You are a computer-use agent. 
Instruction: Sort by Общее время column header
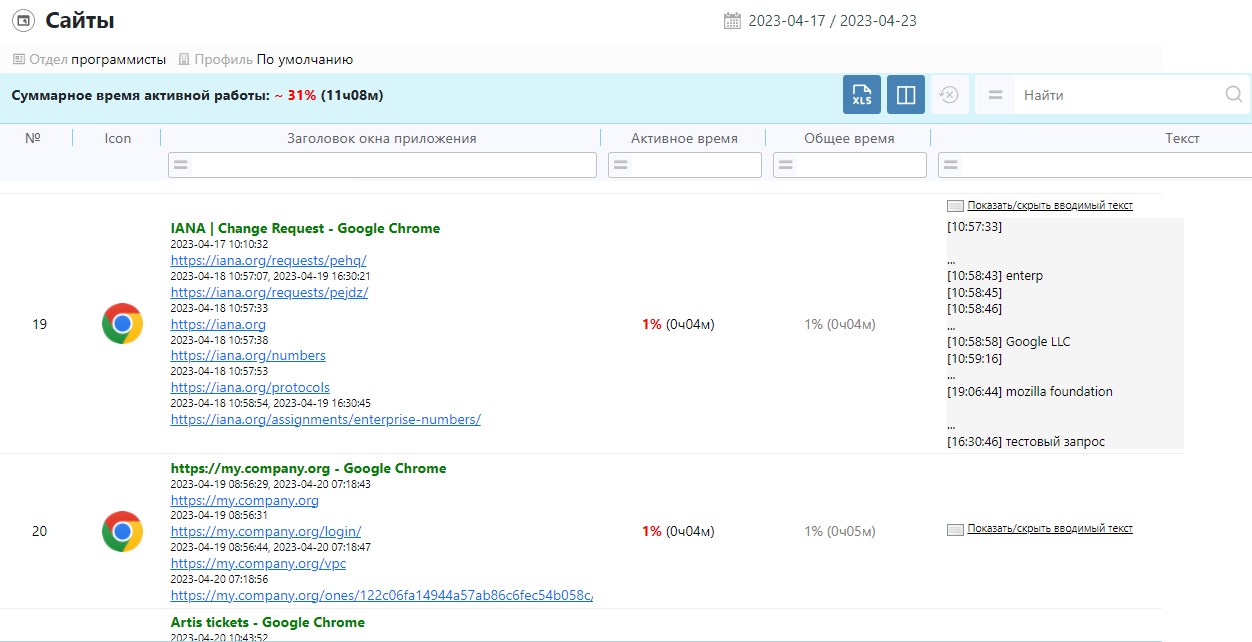tap(849, 138)
